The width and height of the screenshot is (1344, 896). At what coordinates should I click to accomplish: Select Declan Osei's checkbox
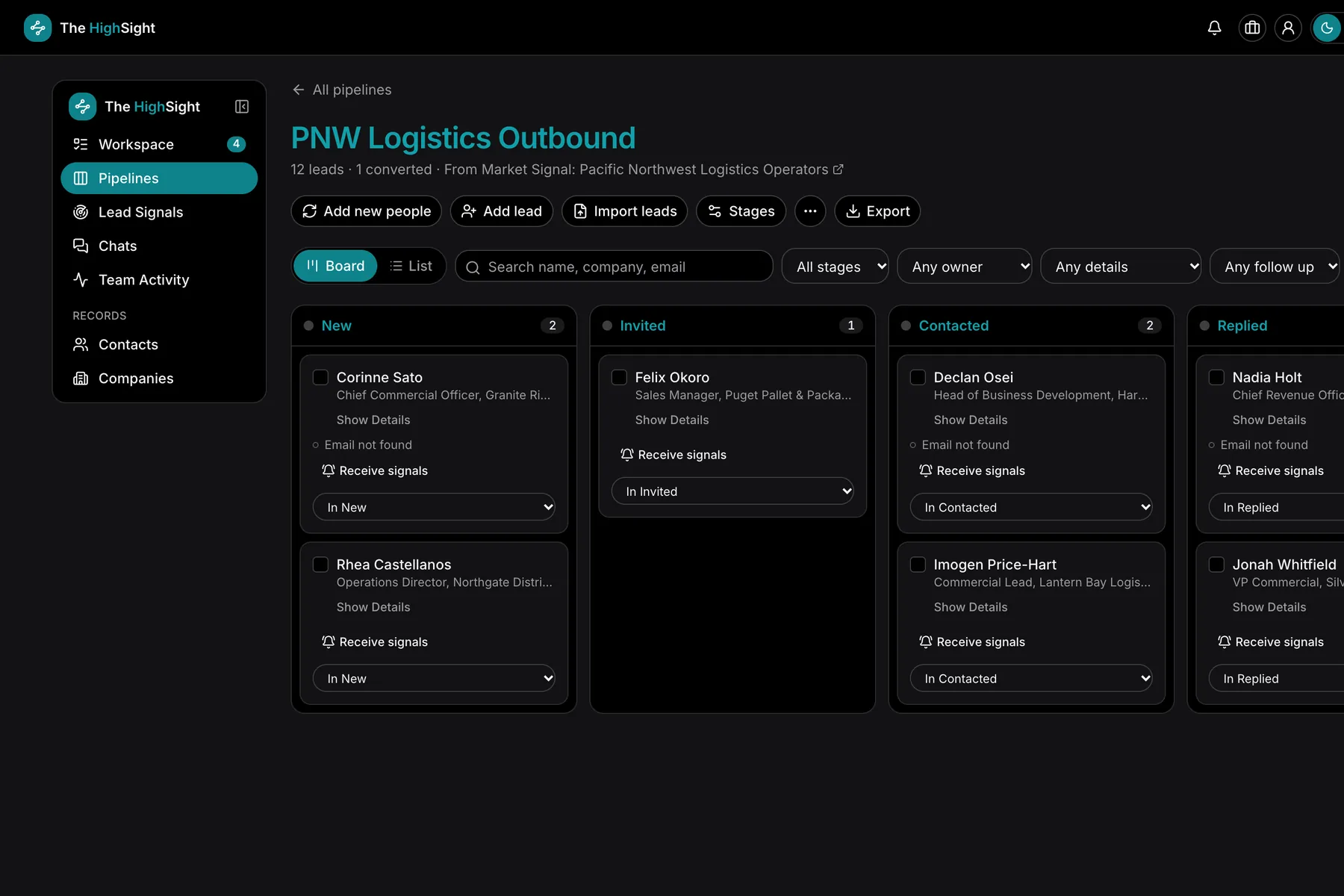point(918,377)
